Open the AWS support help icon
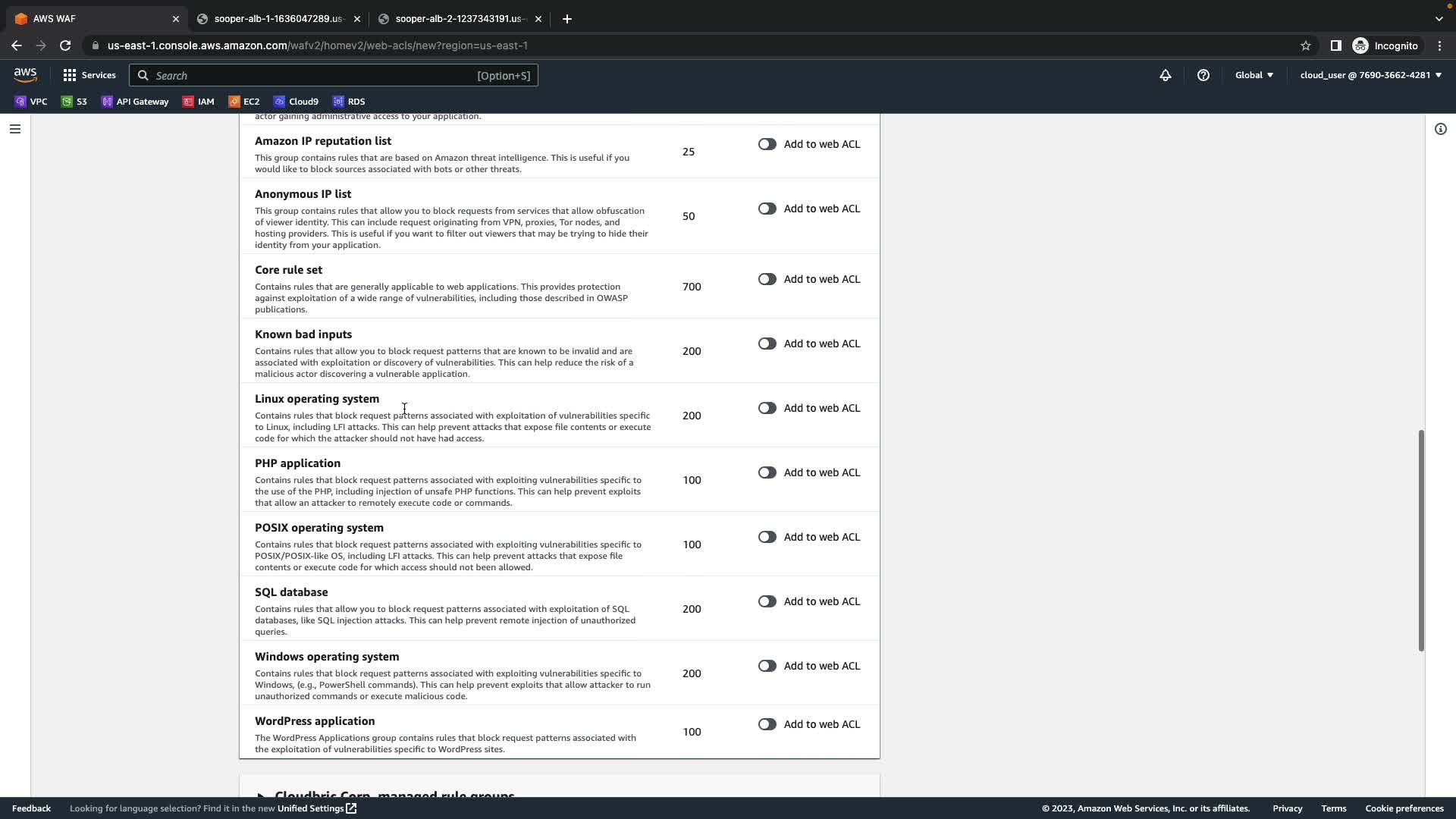Viewport: 1456px width, 819px height. [1203, 75]
